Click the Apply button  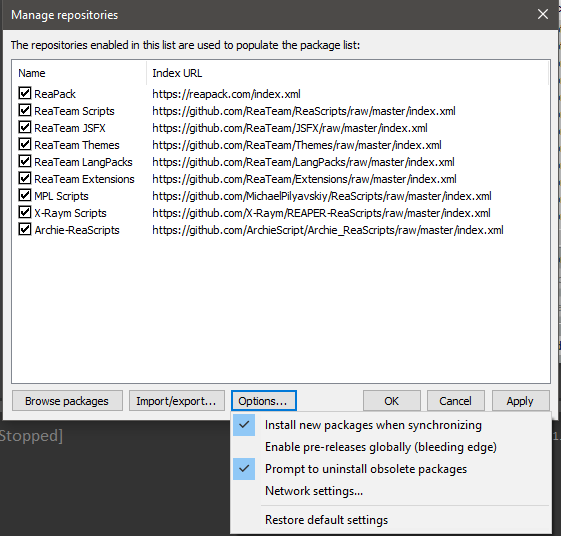point(520,401)
